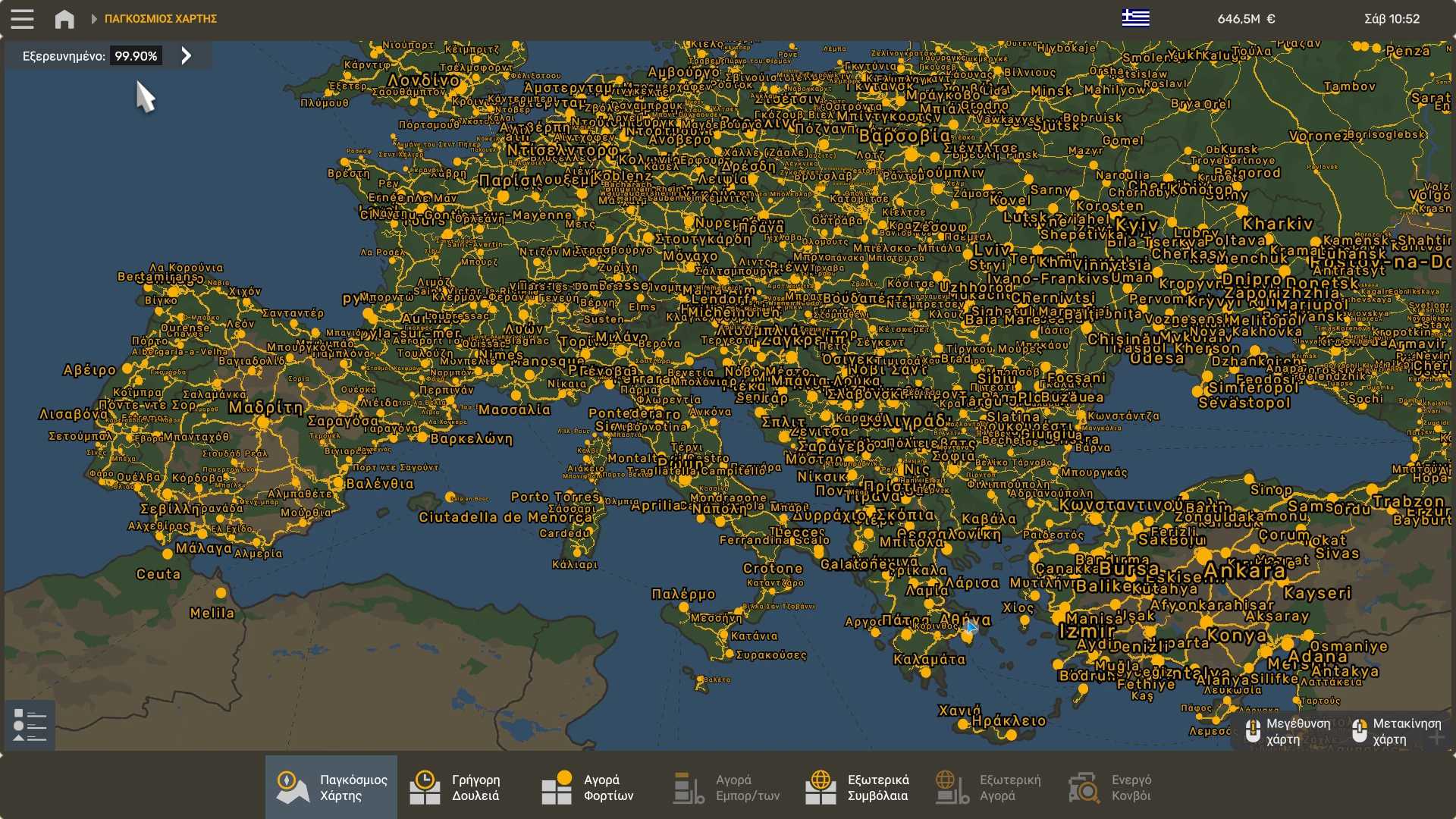The height and width of the screenshot is (819, 1456).
Task: Click the blue player marker near Αθήνα
Action: coord(971,627)
